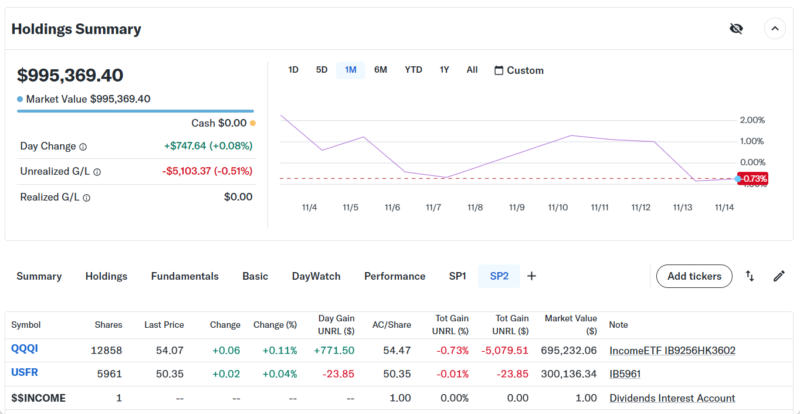Click the Realized G/L info icon
Image resolution: width=800 pixels, height=414 pixels.
(x=87, y=198)
